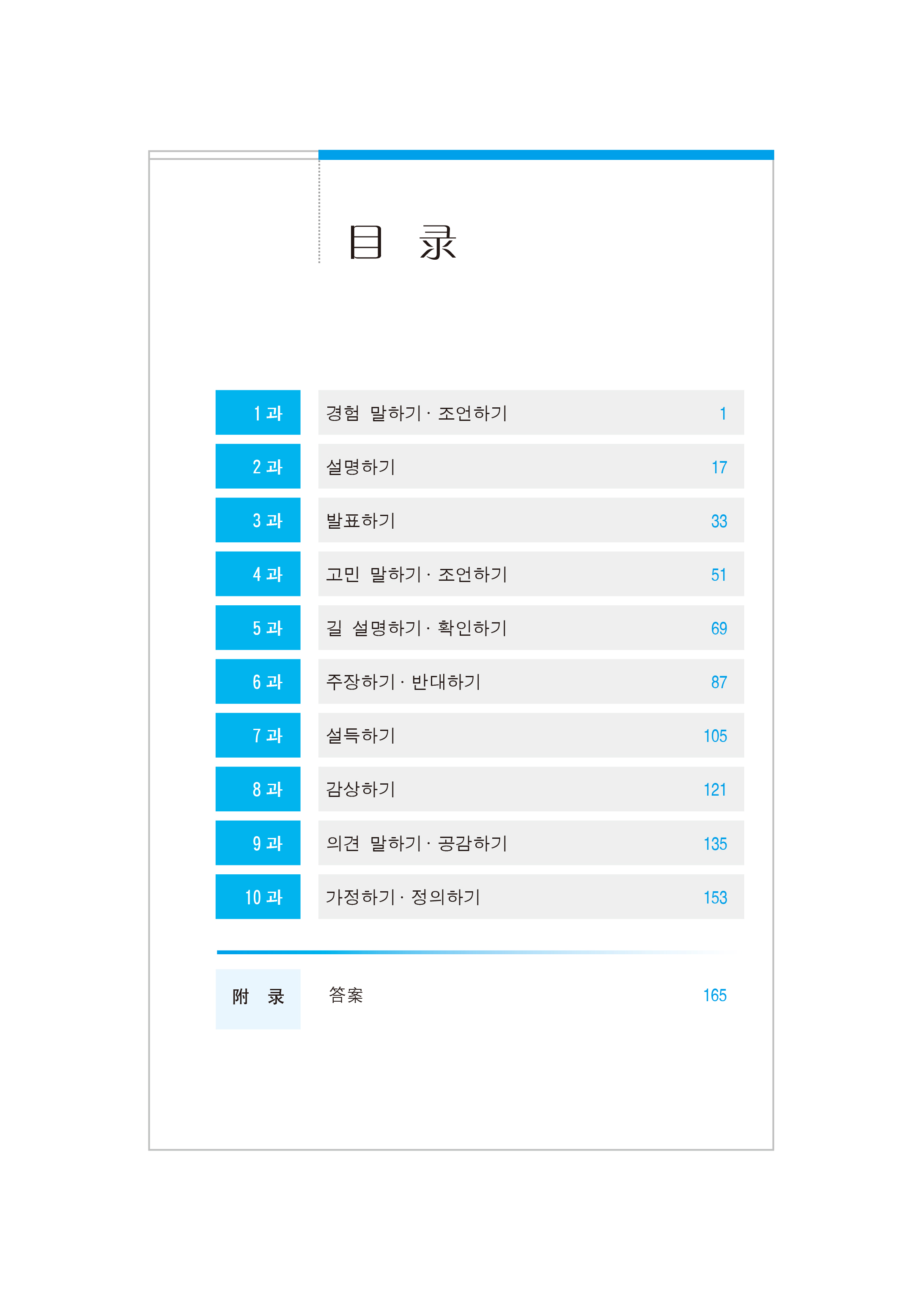Open chapter 의견 말하기 · 공감하기
The width and height of the screenshot is (924, 1299).
tap(416, 843)
